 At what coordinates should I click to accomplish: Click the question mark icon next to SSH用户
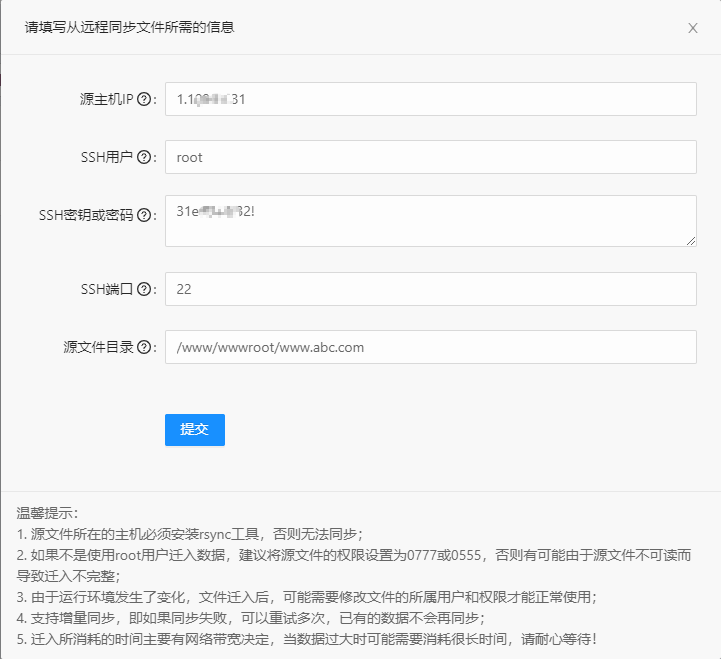[x=144, y=157]
